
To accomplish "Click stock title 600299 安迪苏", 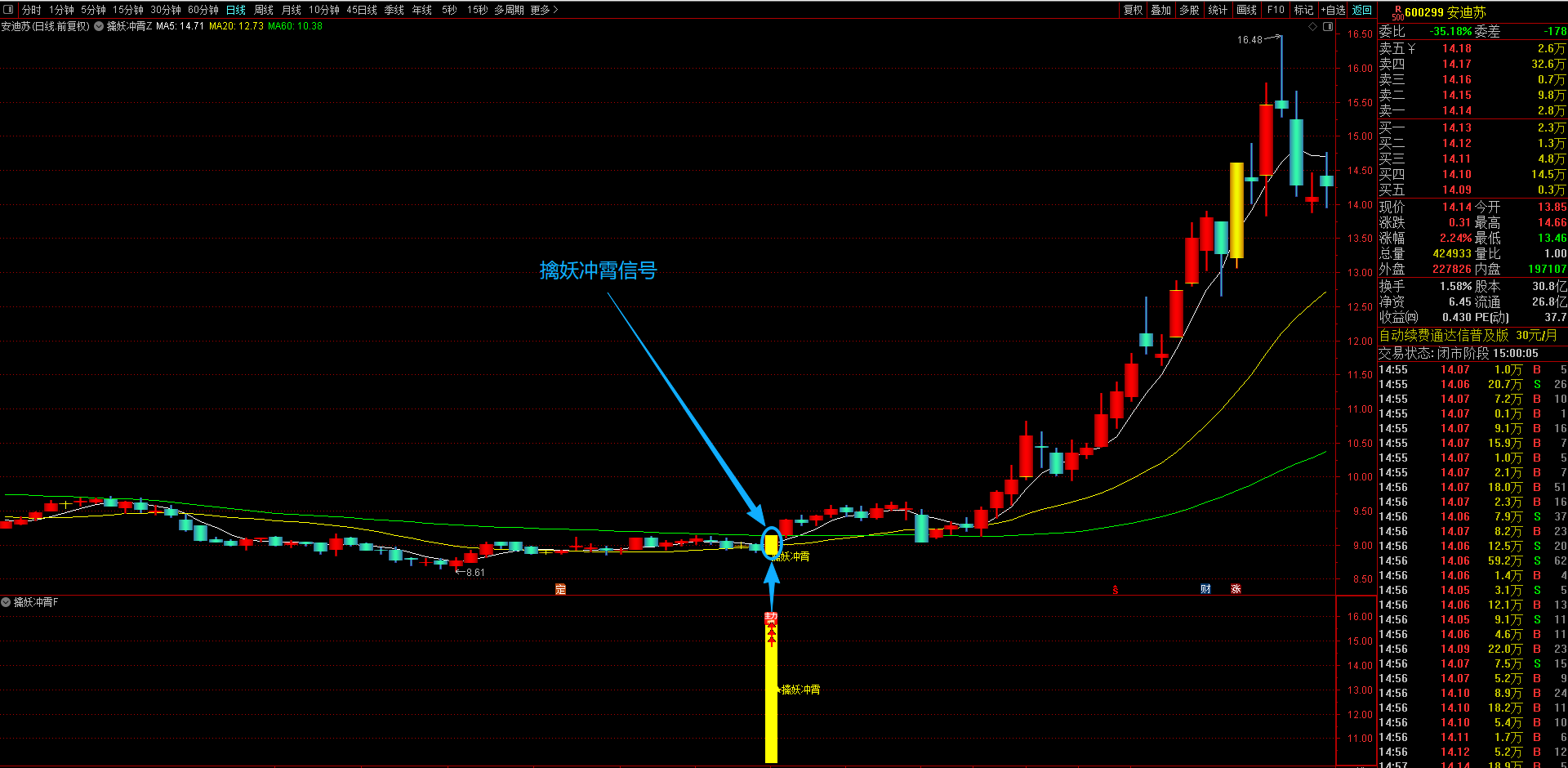I will click(x=1445, y=12).
